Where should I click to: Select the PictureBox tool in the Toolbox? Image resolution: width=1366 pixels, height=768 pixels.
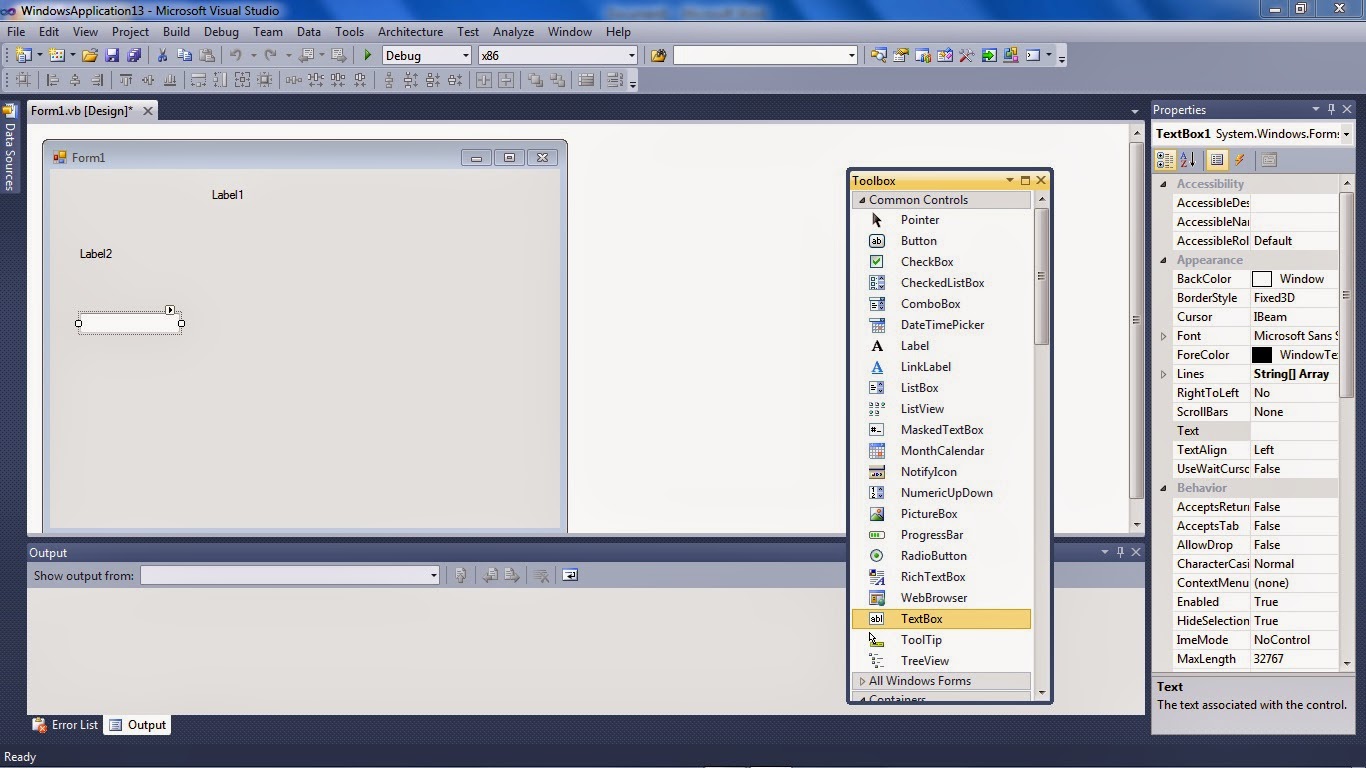coord(928,513)
